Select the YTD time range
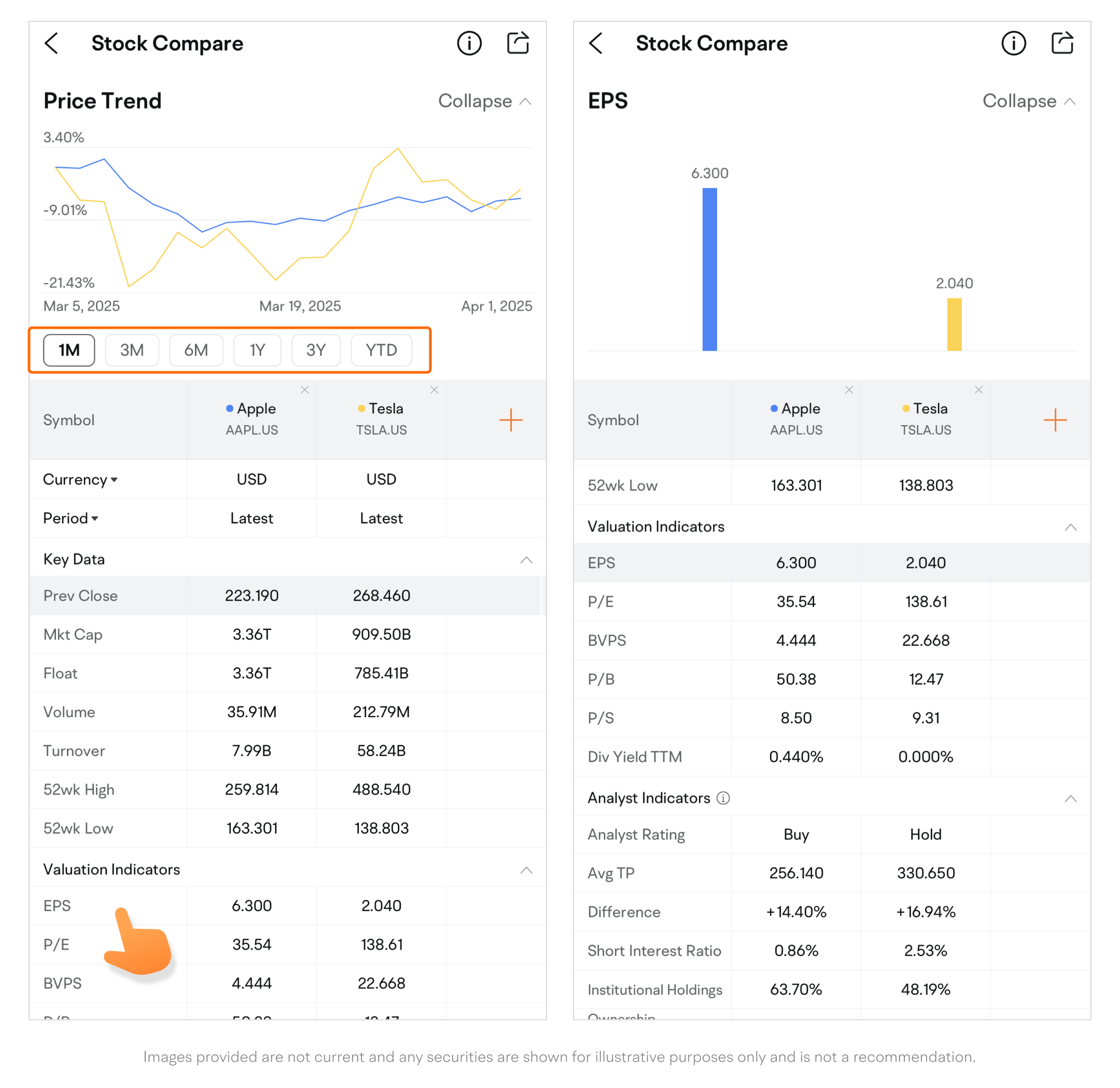The width and height of the screenshot is (1120, 1088). pyautogui.click(x=381, y=350)
